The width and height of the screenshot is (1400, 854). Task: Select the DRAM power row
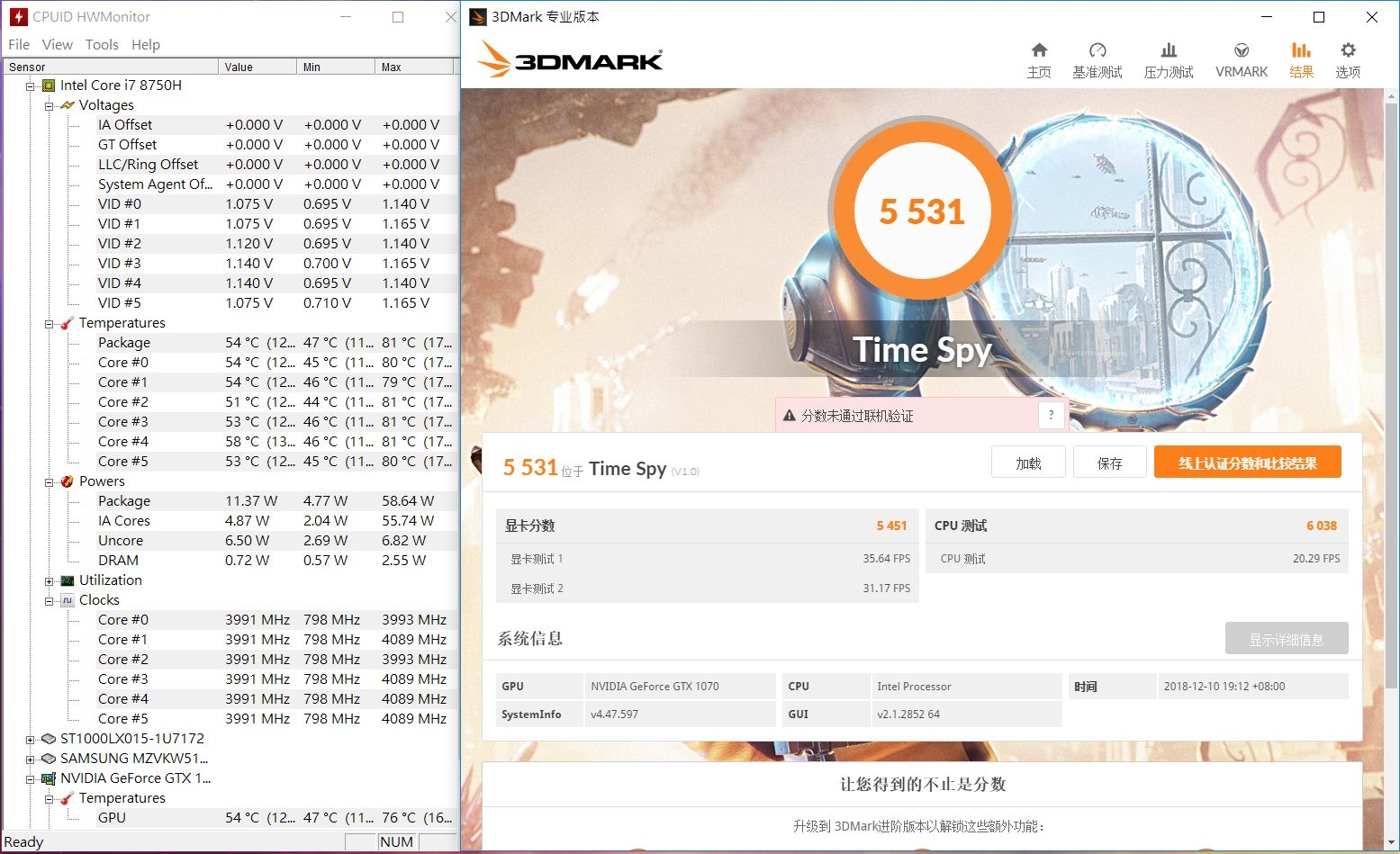point(276,561)
